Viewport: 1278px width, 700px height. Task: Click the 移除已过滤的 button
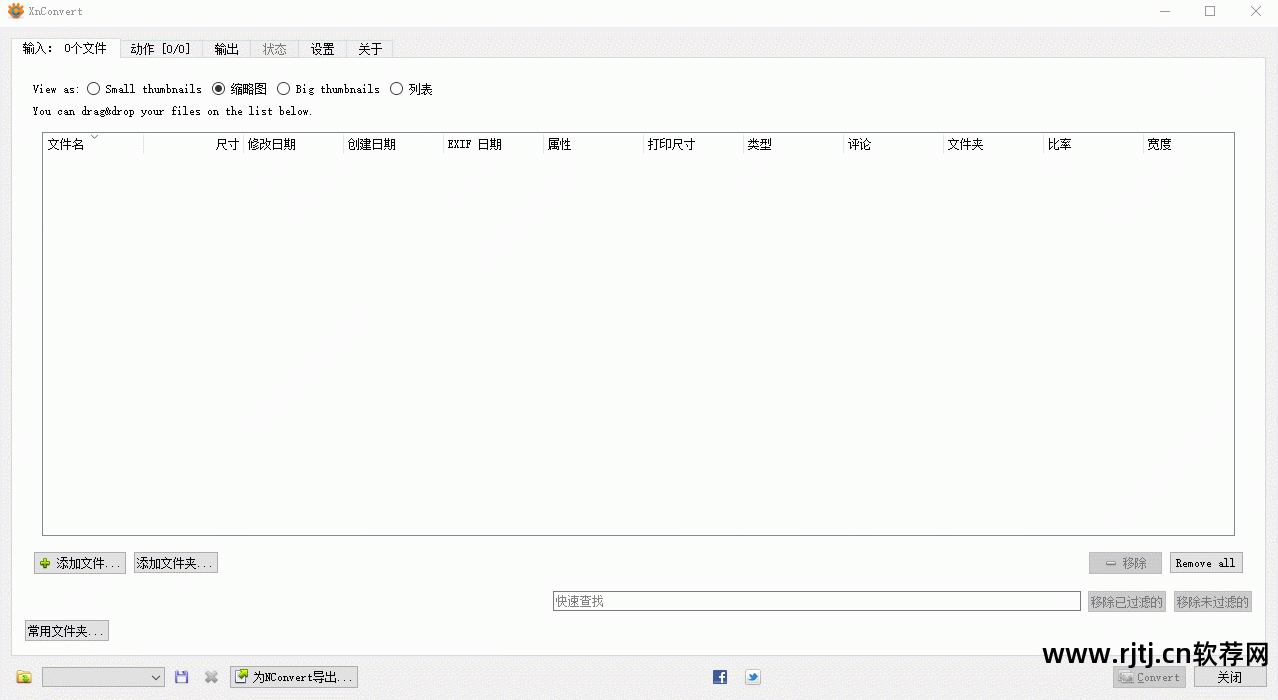(x=1126, y=602)
